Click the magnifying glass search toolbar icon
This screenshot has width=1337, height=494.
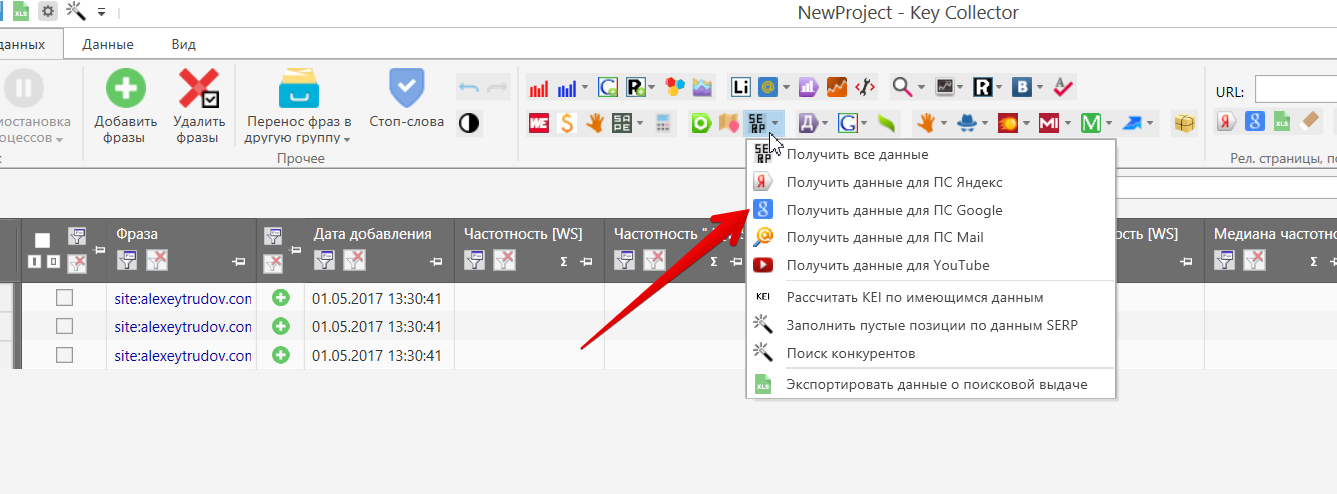pyautogui.click(x=901, y=87)
